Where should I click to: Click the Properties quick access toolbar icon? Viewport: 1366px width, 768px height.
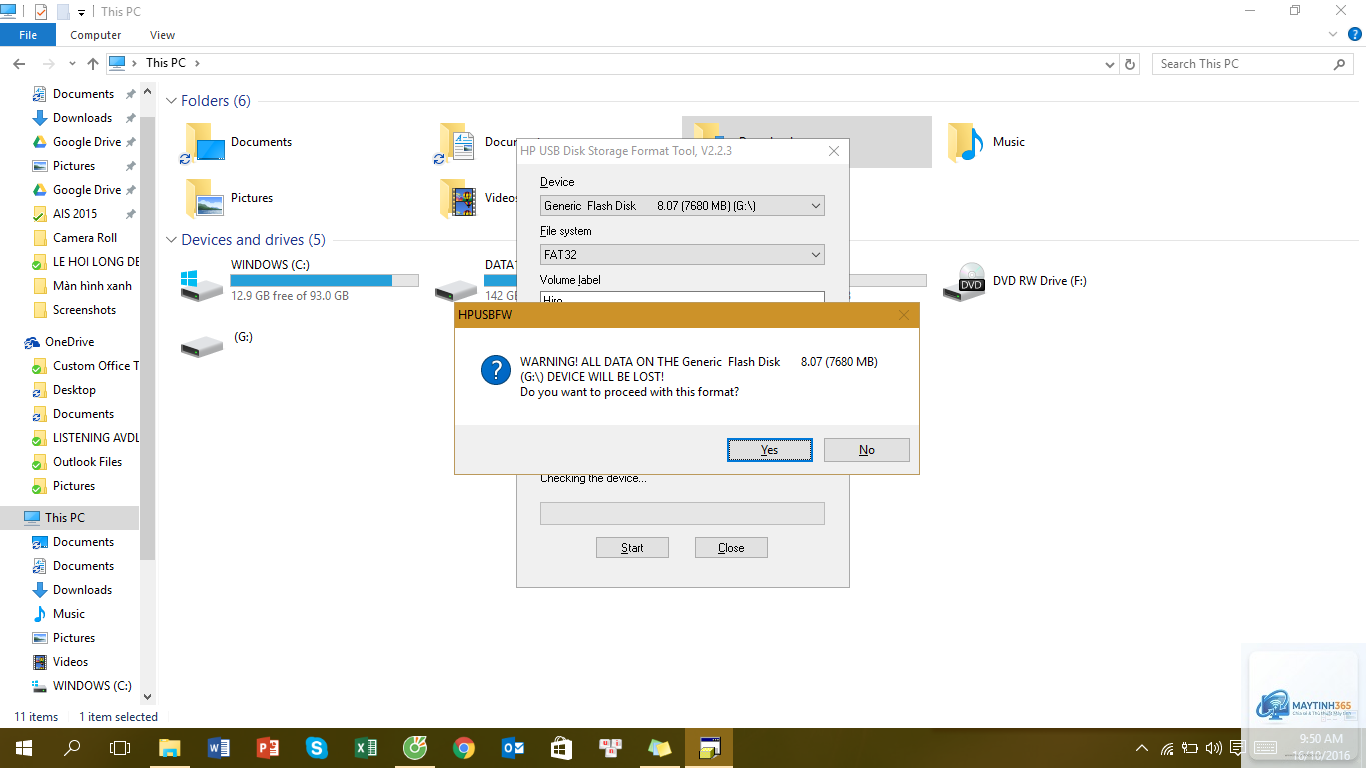[x=40, y=11]
